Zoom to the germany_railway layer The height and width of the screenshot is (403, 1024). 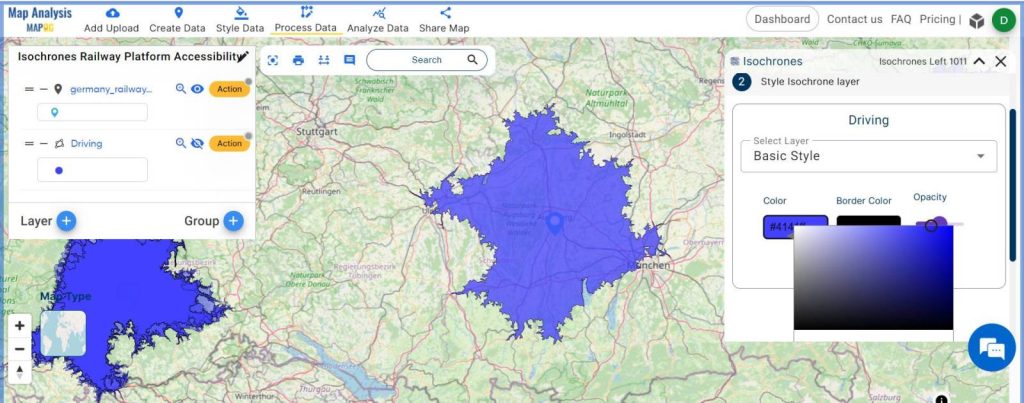[x=181, y=89]
